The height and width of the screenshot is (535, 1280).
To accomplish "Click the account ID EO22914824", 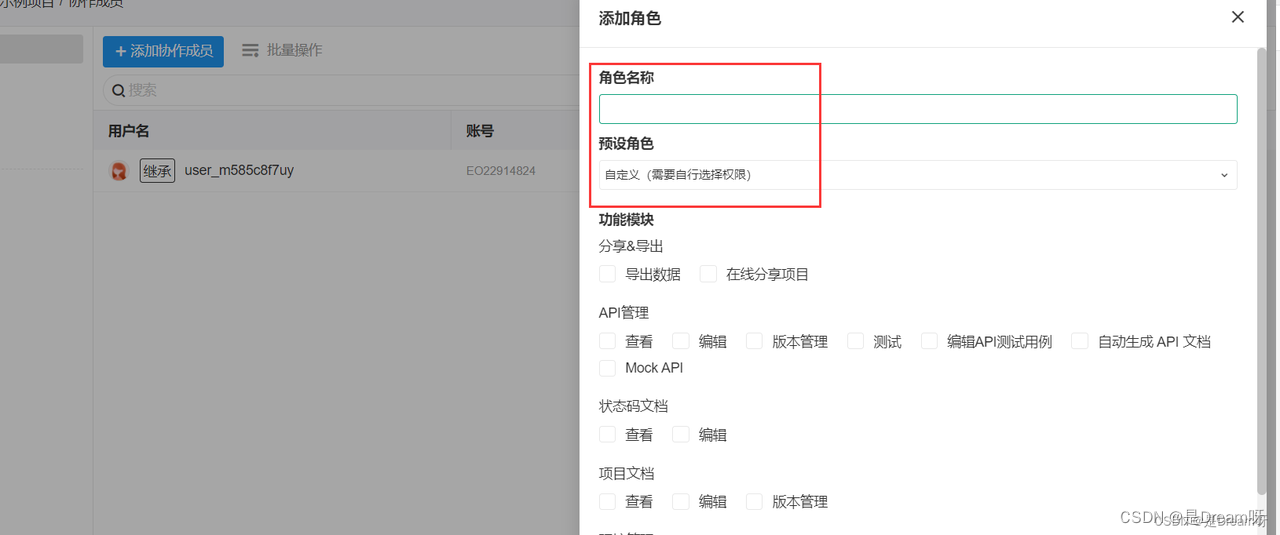I will click(501, 171).
